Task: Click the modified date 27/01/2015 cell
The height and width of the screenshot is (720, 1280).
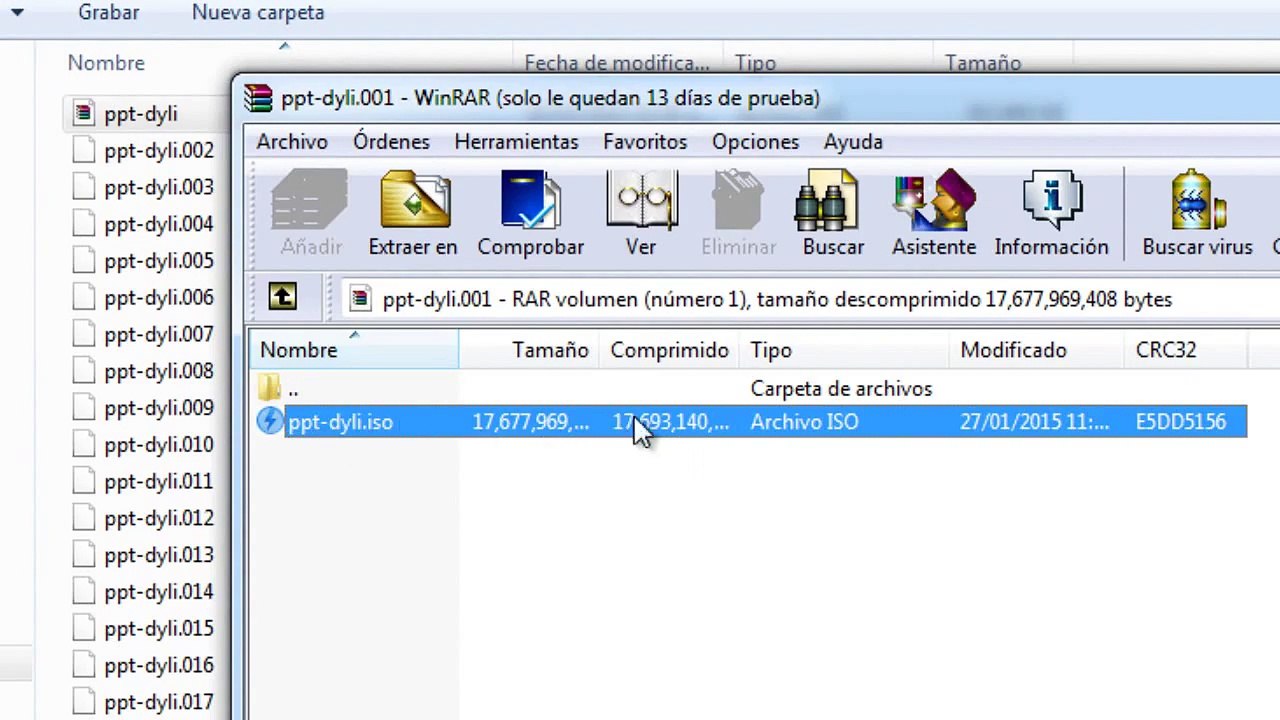Action: 1035,422
